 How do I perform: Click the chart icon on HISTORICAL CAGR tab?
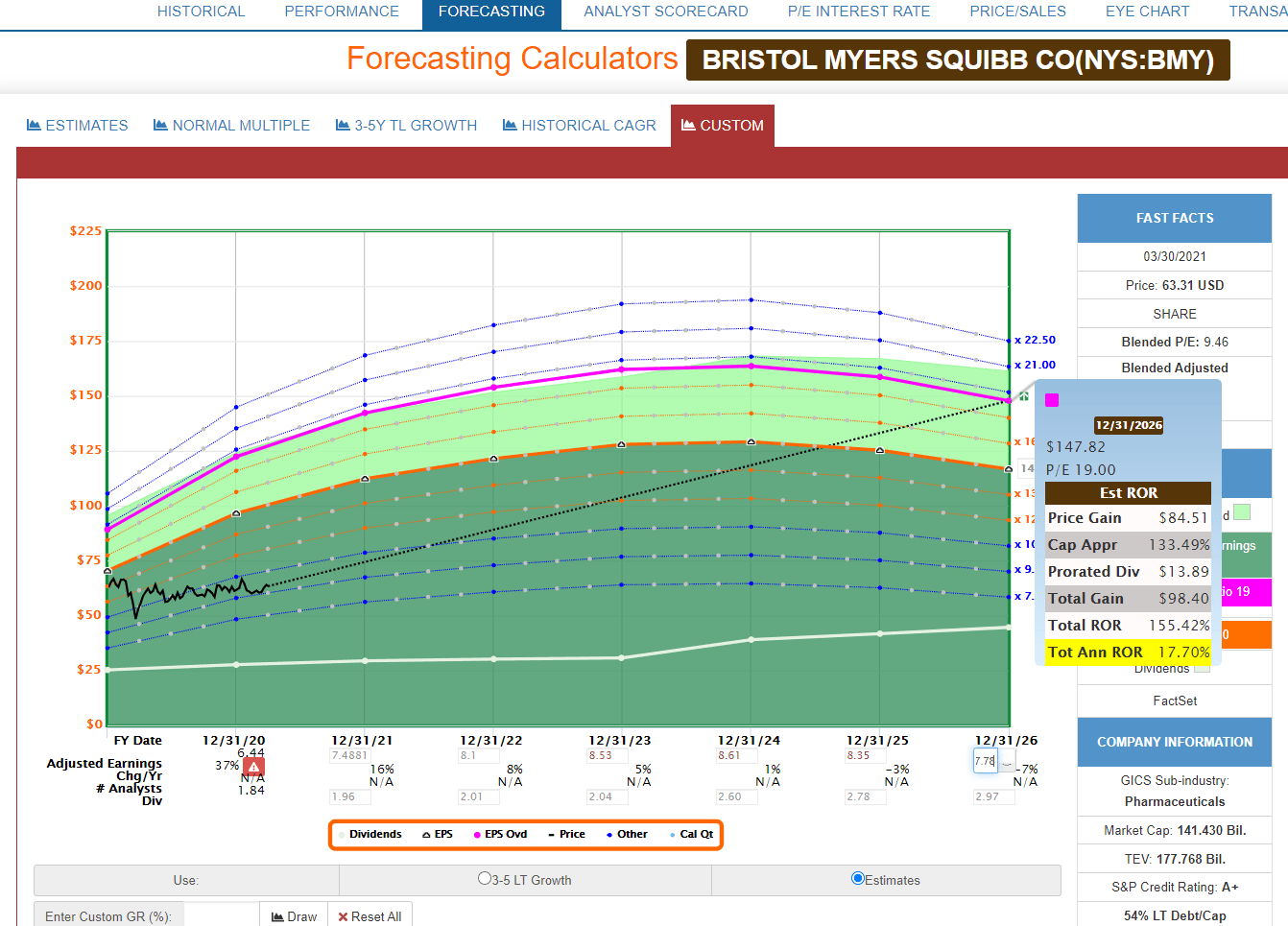(x=510, y=125)
